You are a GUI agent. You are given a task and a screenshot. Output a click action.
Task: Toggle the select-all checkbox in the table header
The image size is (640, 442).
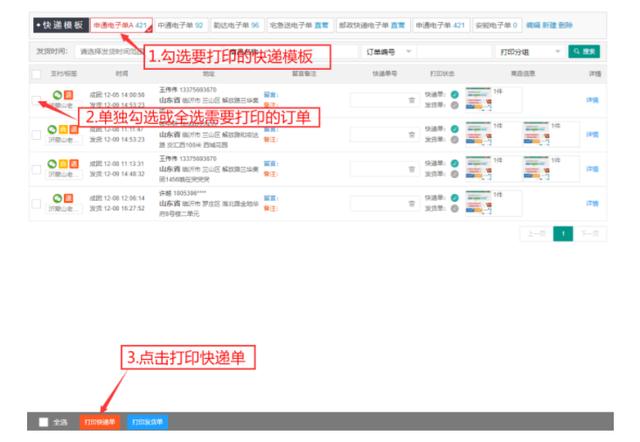tap(36, 74)
